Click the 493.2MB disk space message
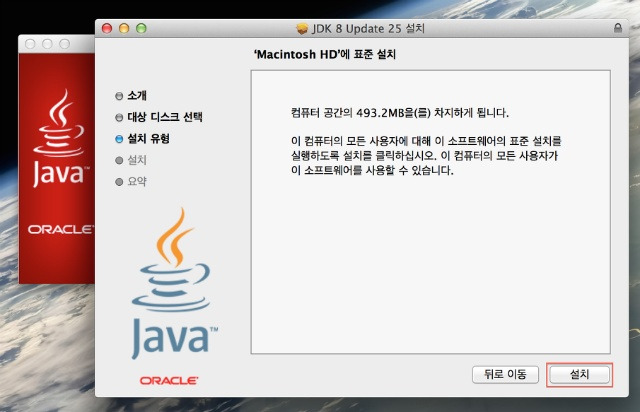The height and width of the screenshot is (412, 640). click(400, 113)
